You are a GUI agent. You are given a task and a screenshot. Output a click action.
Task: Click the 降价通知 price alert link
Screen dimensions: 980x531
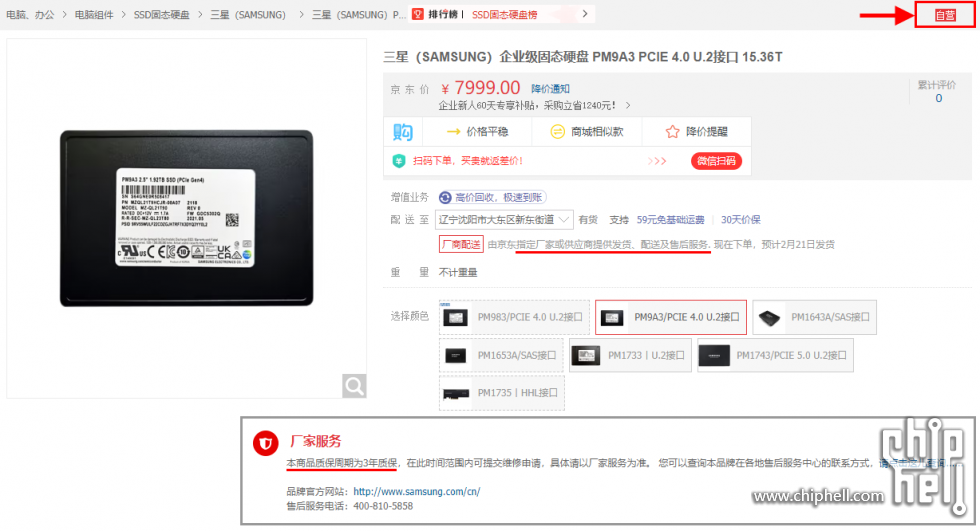550,89
